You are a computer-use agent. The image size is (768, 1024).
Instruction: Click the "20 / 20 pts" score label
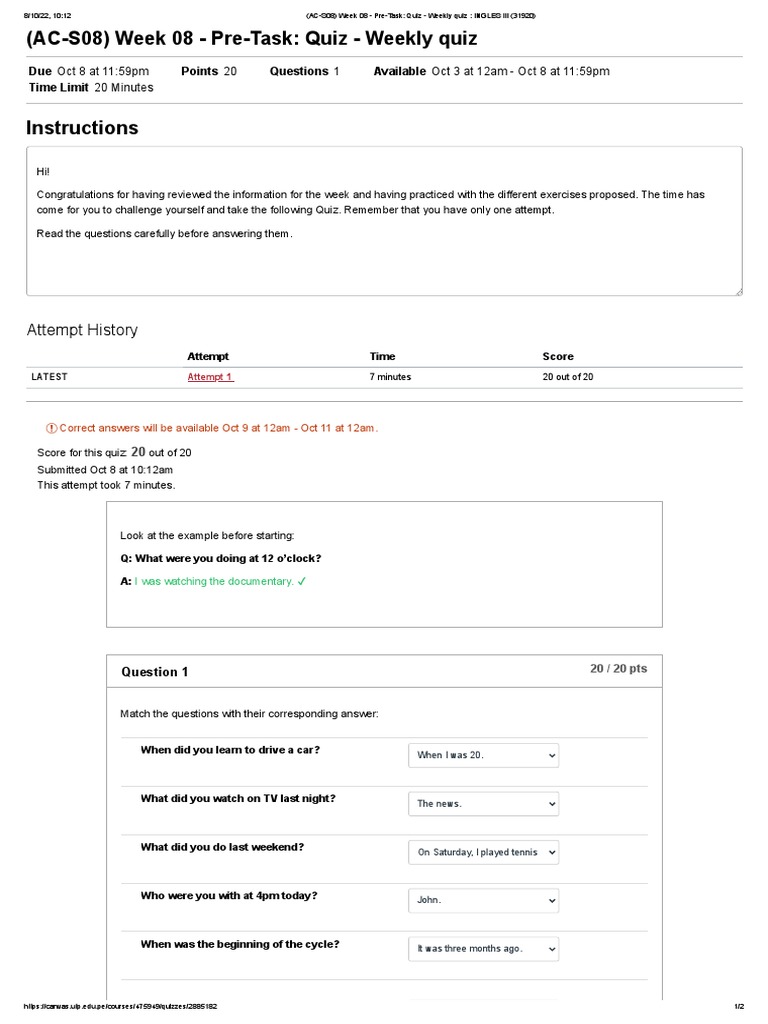[618, 669]
